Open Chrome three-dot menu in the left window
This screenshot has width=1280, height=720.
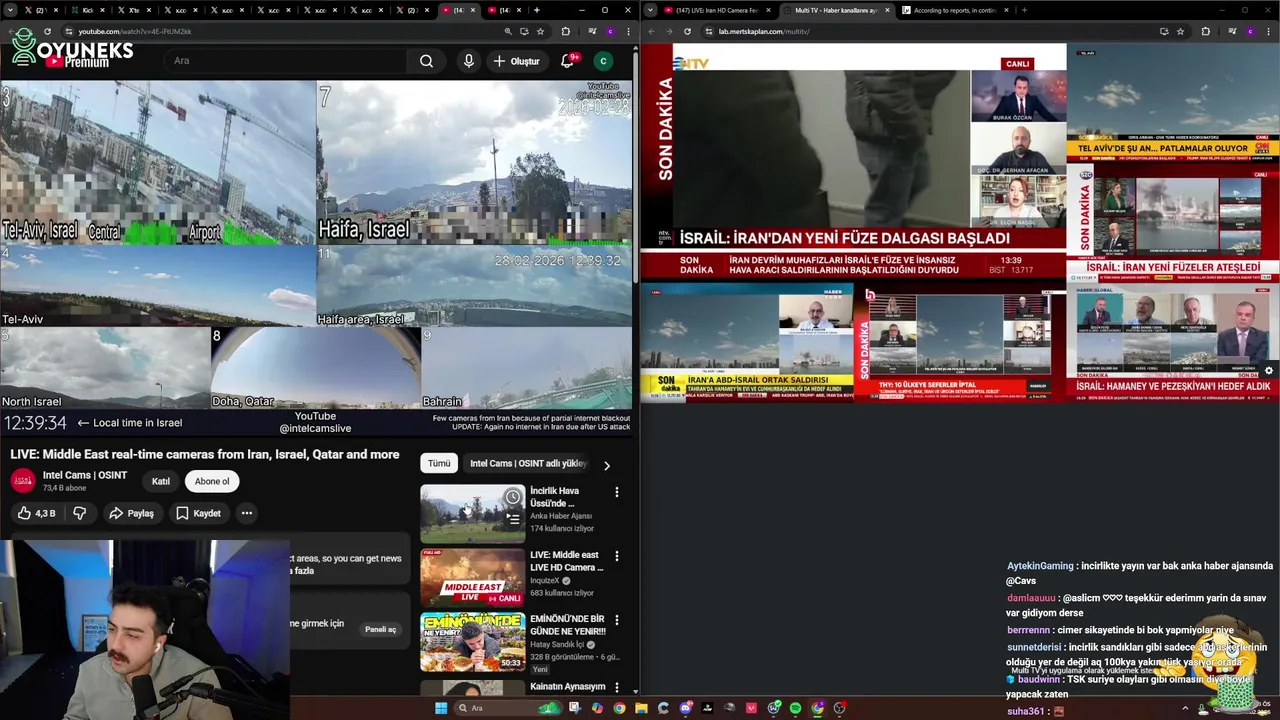(628, 31)
